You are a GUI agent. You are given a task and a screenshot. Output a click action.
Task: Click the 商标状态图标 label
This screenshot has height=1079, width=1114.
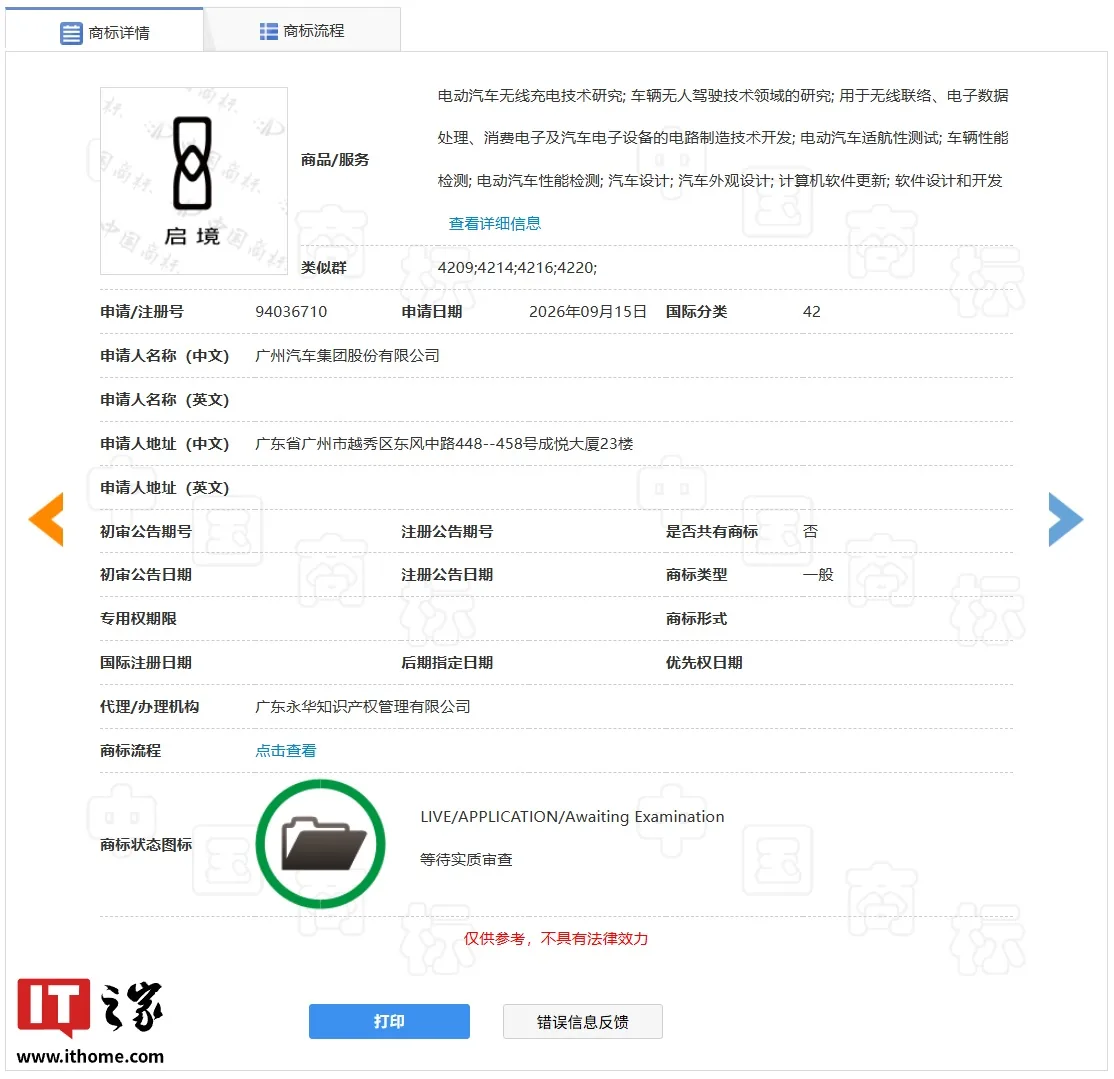(146, 845)
